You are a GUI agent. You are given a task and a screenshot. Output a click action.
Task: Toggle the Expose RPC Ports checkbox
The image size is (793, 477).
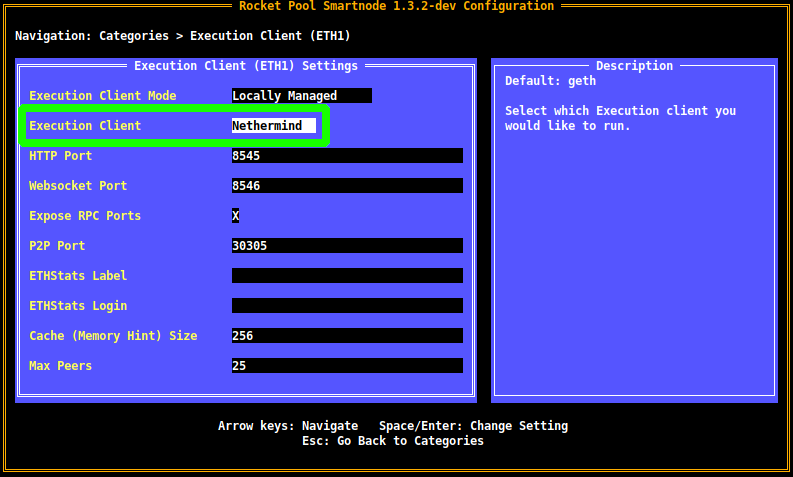(x=236, y=216)
